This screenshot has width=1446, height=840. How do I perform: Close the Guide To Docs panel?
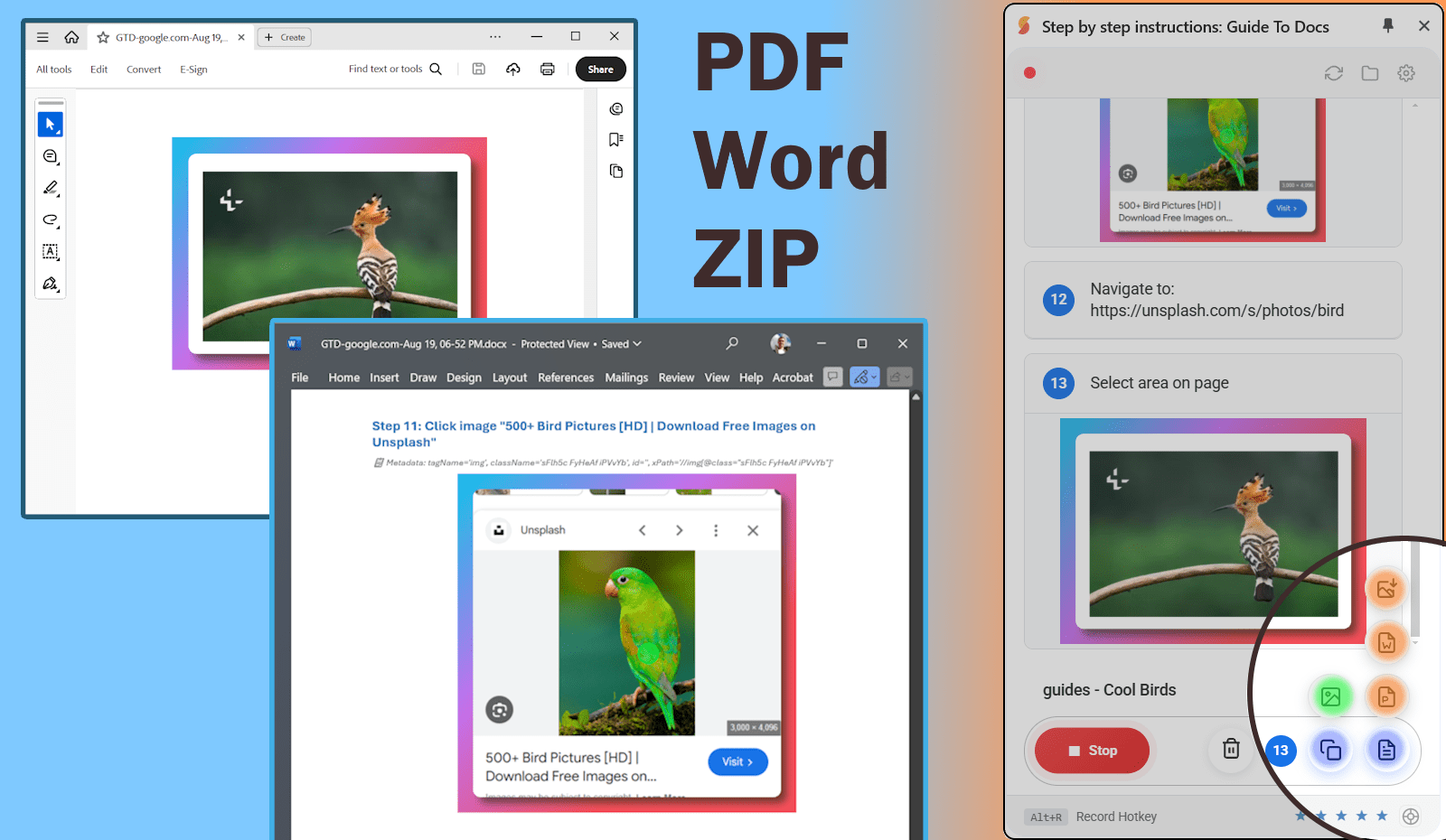1424,26
